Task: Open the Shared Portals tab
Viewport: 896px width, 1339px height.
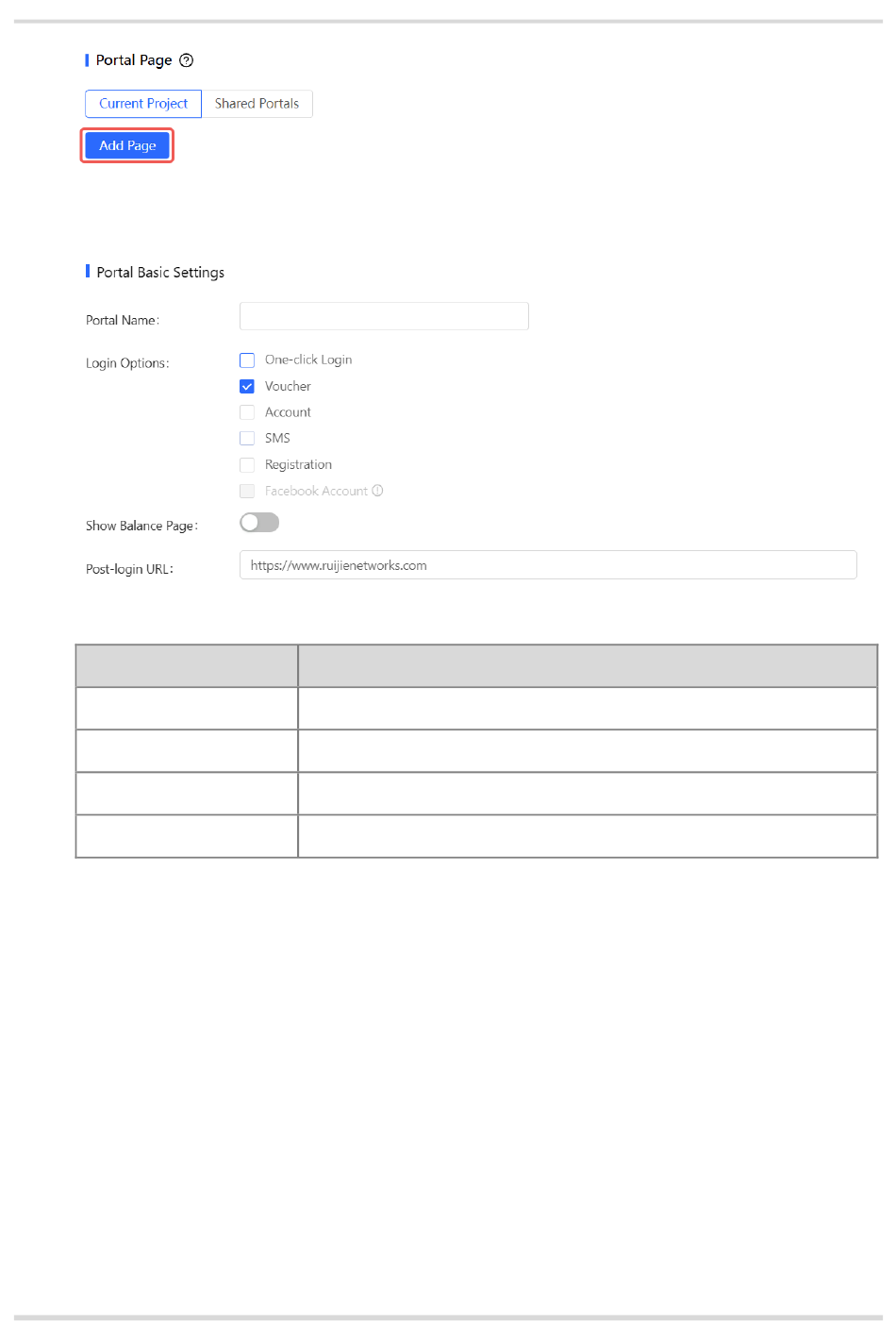Action: 257,104
